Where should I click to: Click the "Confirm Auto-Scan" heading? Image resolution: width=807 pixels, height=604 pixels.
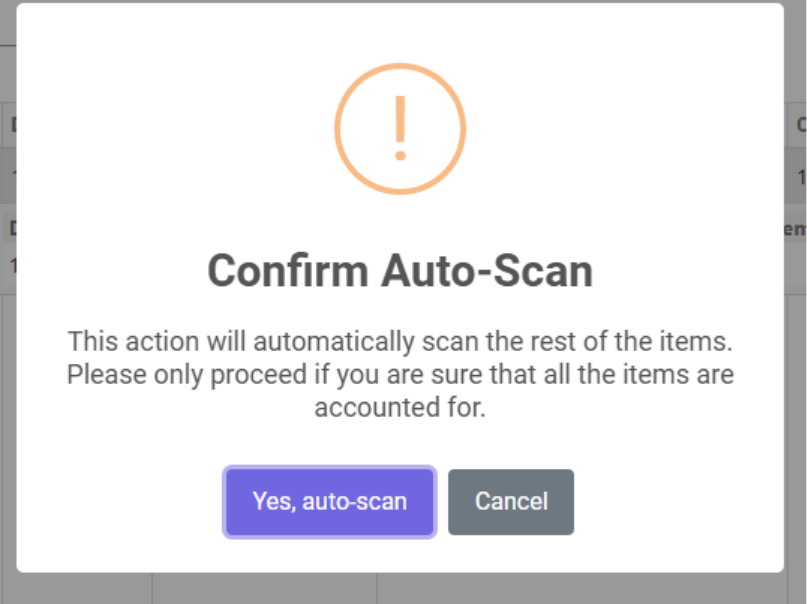[400, 271]
